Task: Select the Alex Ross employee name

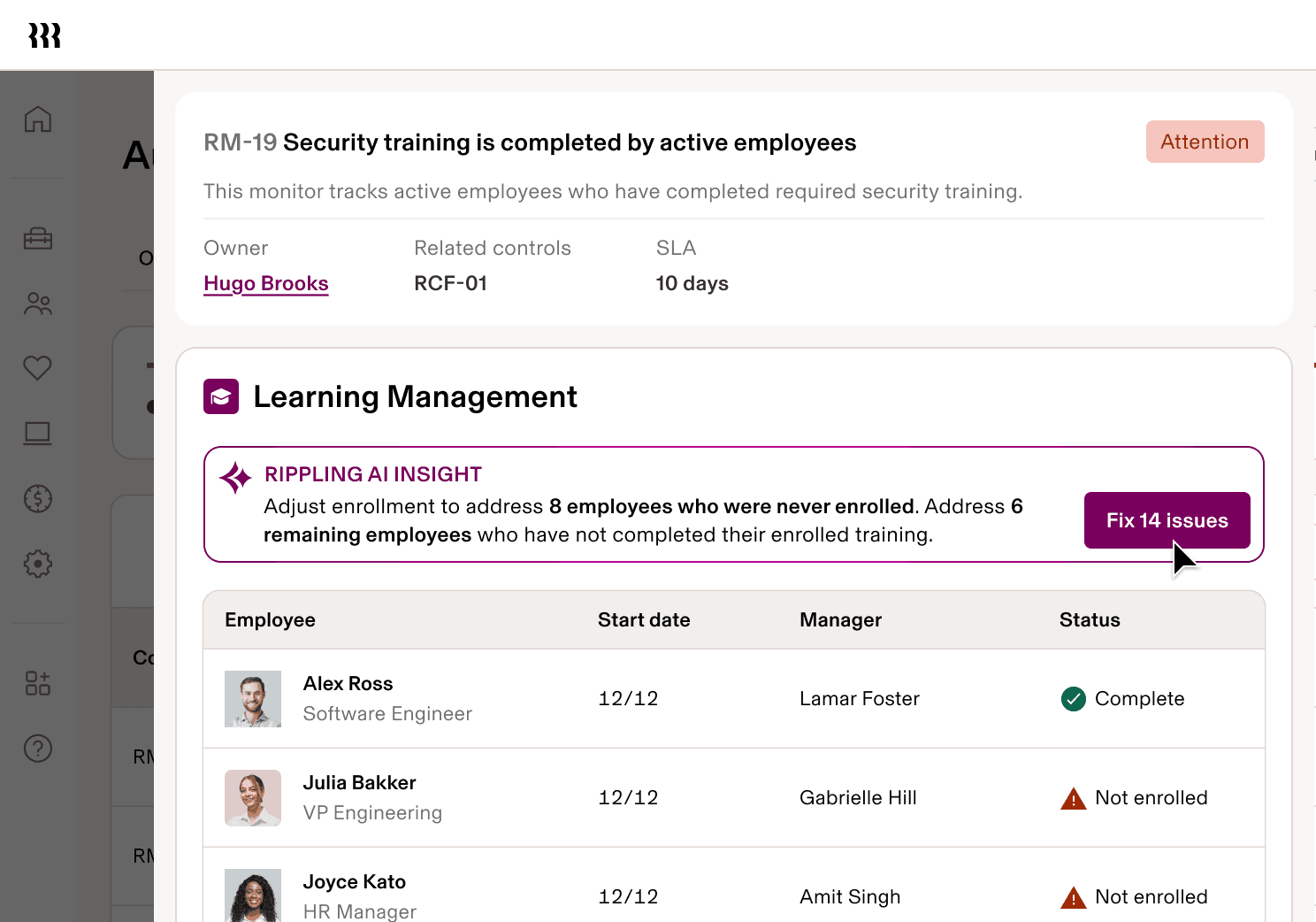Action: point(348,683)
